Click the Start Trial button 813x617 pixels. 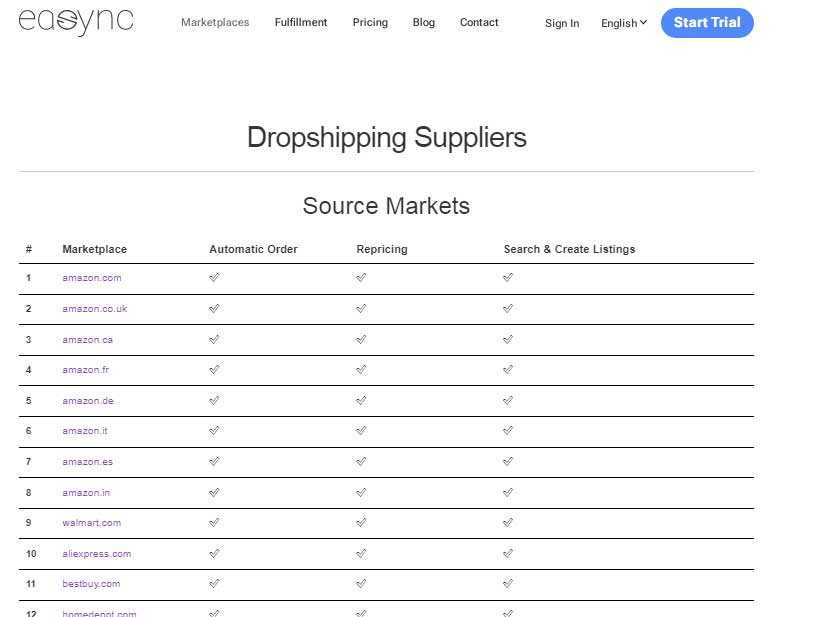point(707,23)
